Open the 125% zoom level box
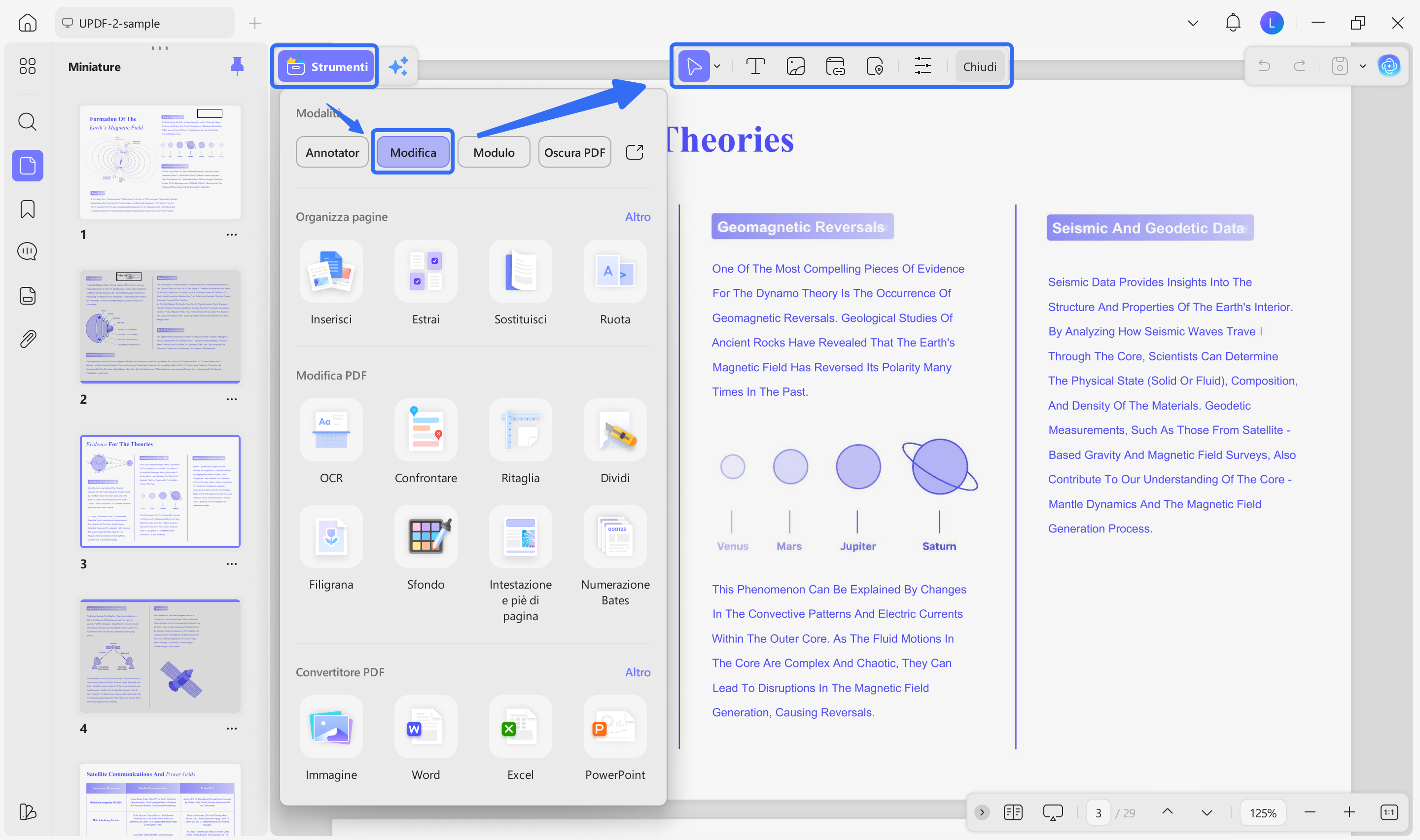 click(1263, 813)
